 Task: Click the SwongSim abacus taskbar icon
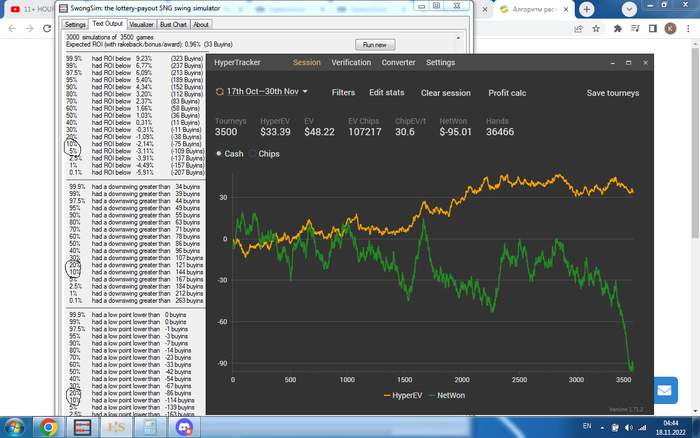tap(83, 427)
